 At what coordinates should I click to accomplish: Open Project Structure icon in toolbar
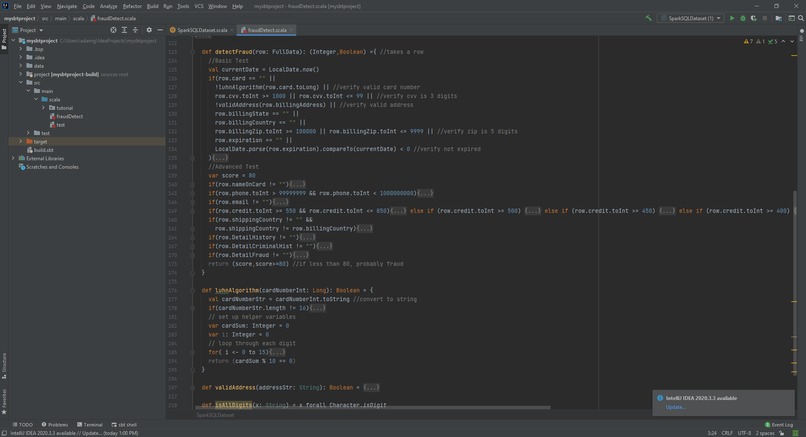coord(778,18)
